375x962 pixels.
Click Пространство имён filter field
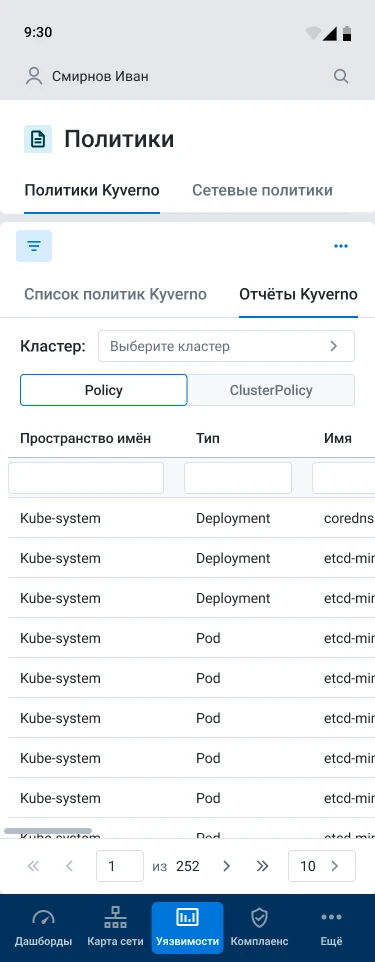click(86, 478)
